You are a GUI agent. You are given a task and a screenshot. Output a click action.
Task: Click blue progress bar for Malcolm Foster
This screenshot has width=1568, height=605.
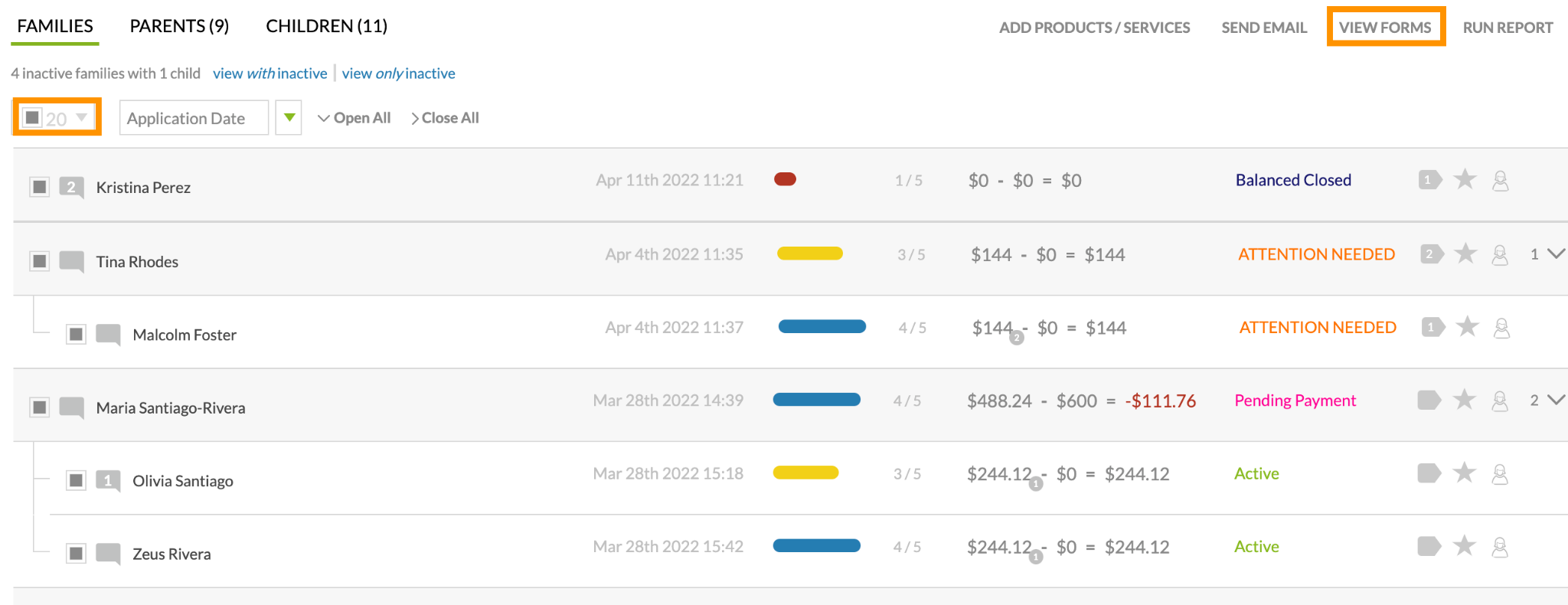click(x=822, y=326)
